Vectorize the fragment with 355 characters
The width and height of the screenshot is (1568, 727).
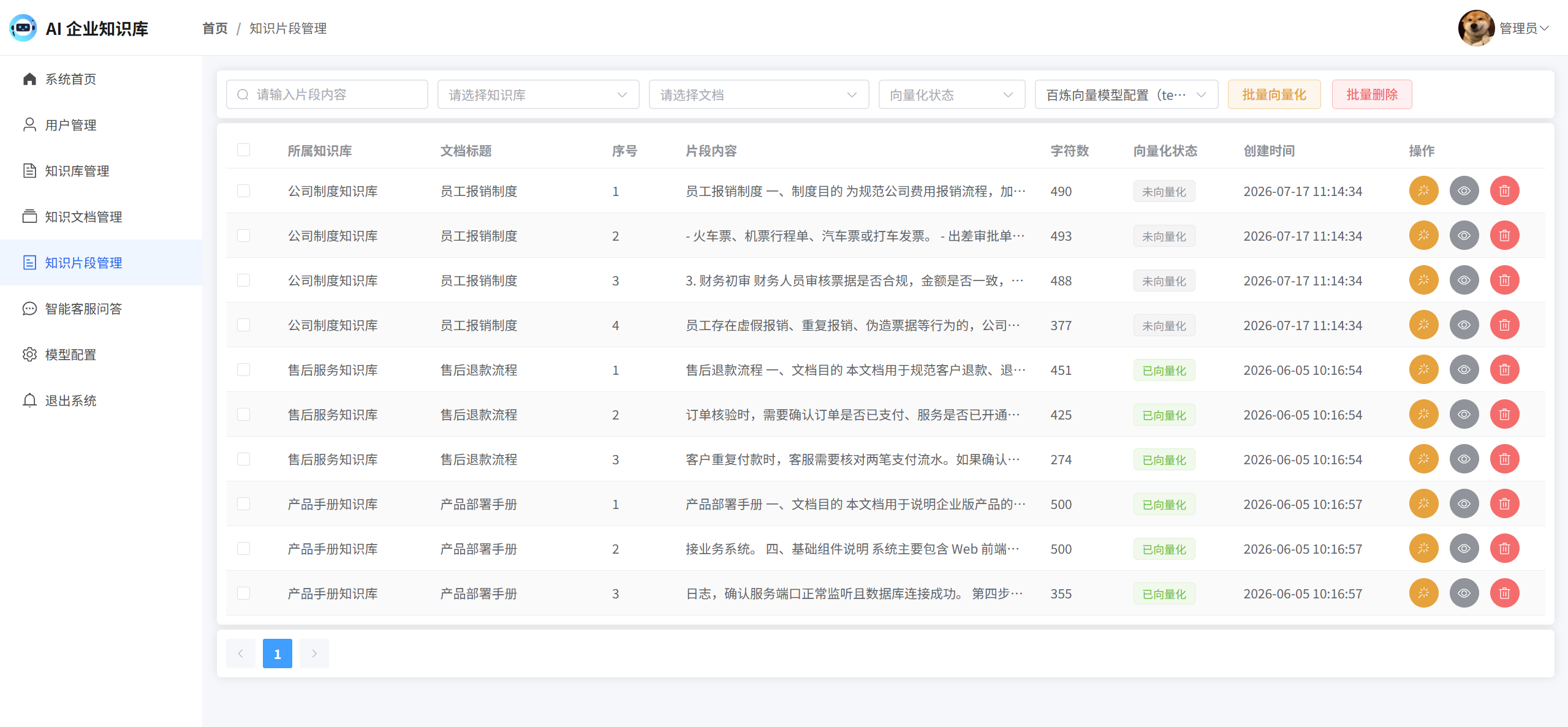click(1423, 593)
